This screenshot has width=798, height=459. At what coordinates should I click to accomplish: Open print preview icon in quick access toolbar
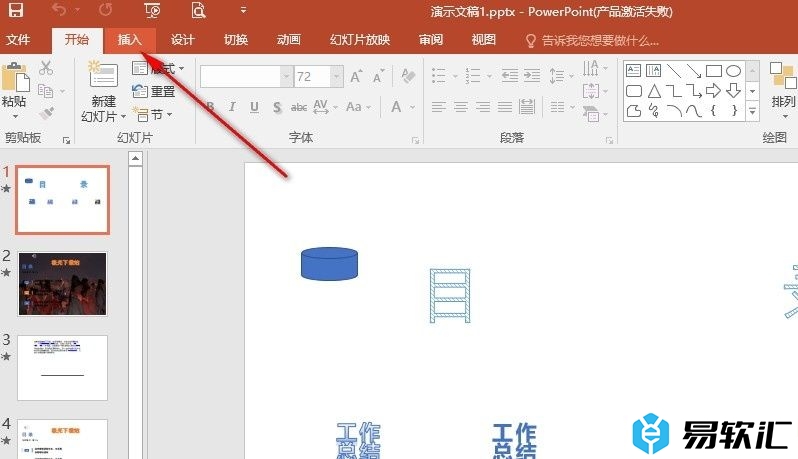pyautogui.click(x=198, y=10)
